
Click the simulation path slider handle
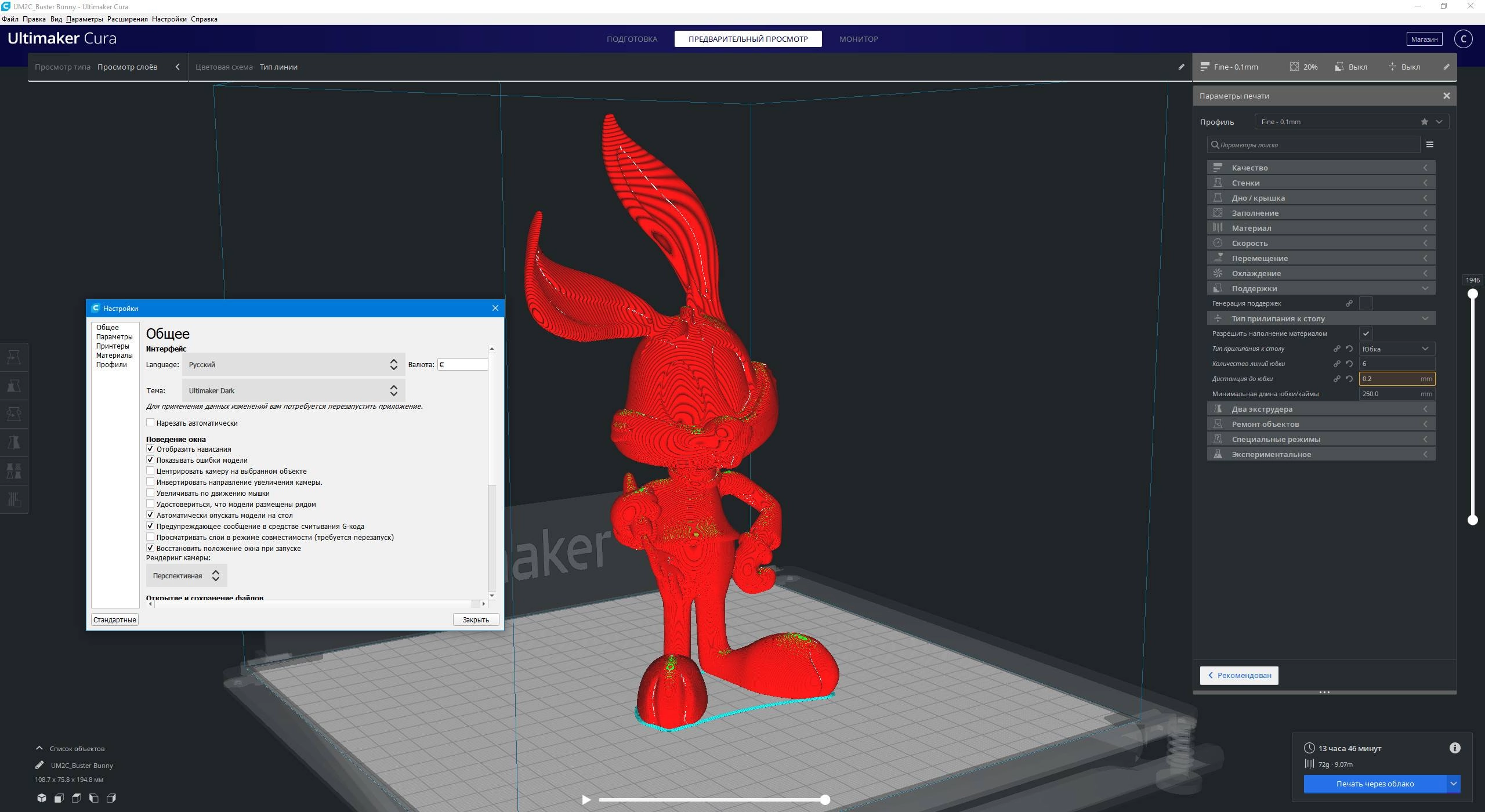[x=825, y=800]
